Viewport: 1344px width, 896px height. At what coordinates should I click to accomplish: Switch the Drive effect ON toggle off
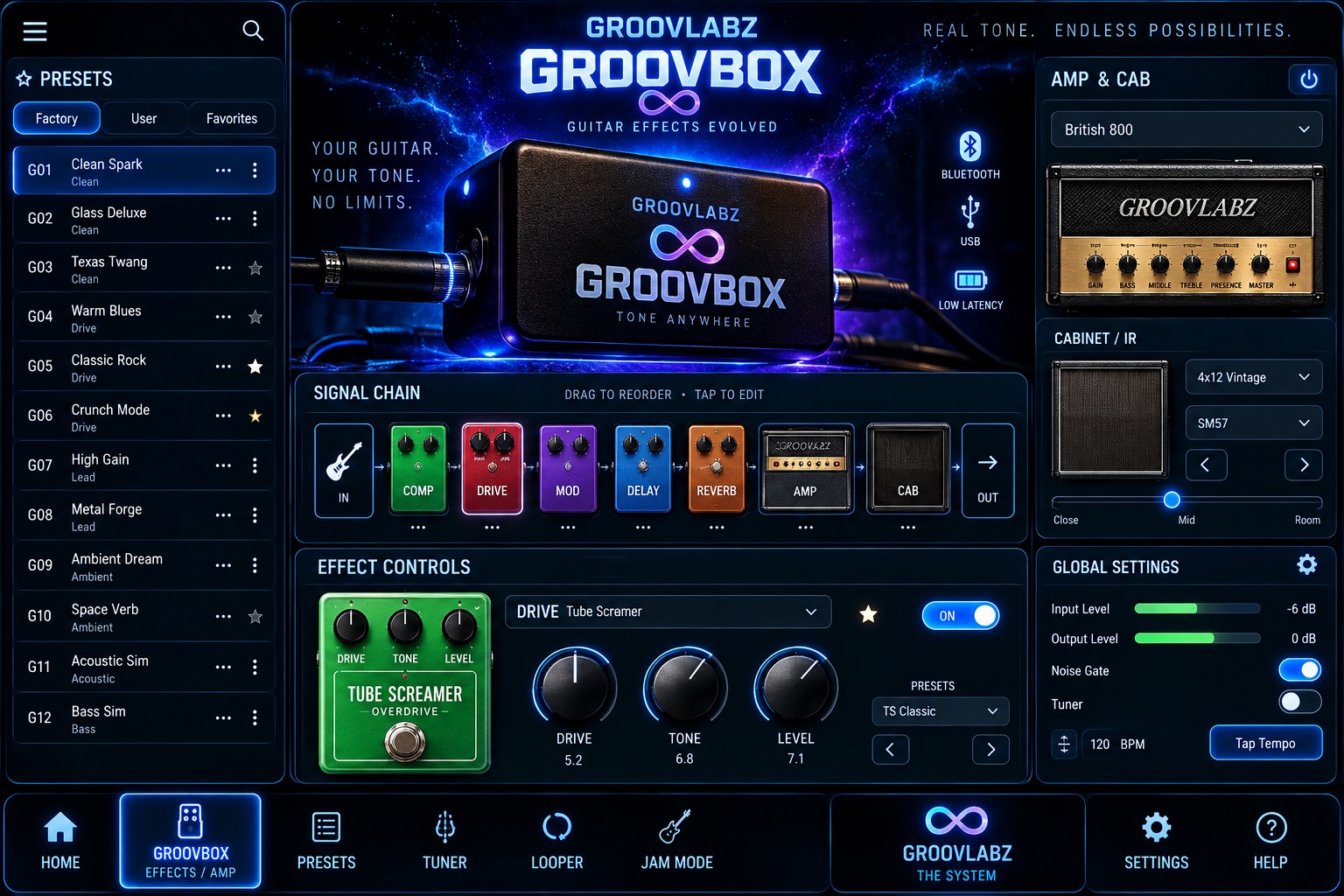[x=961, y=616]
